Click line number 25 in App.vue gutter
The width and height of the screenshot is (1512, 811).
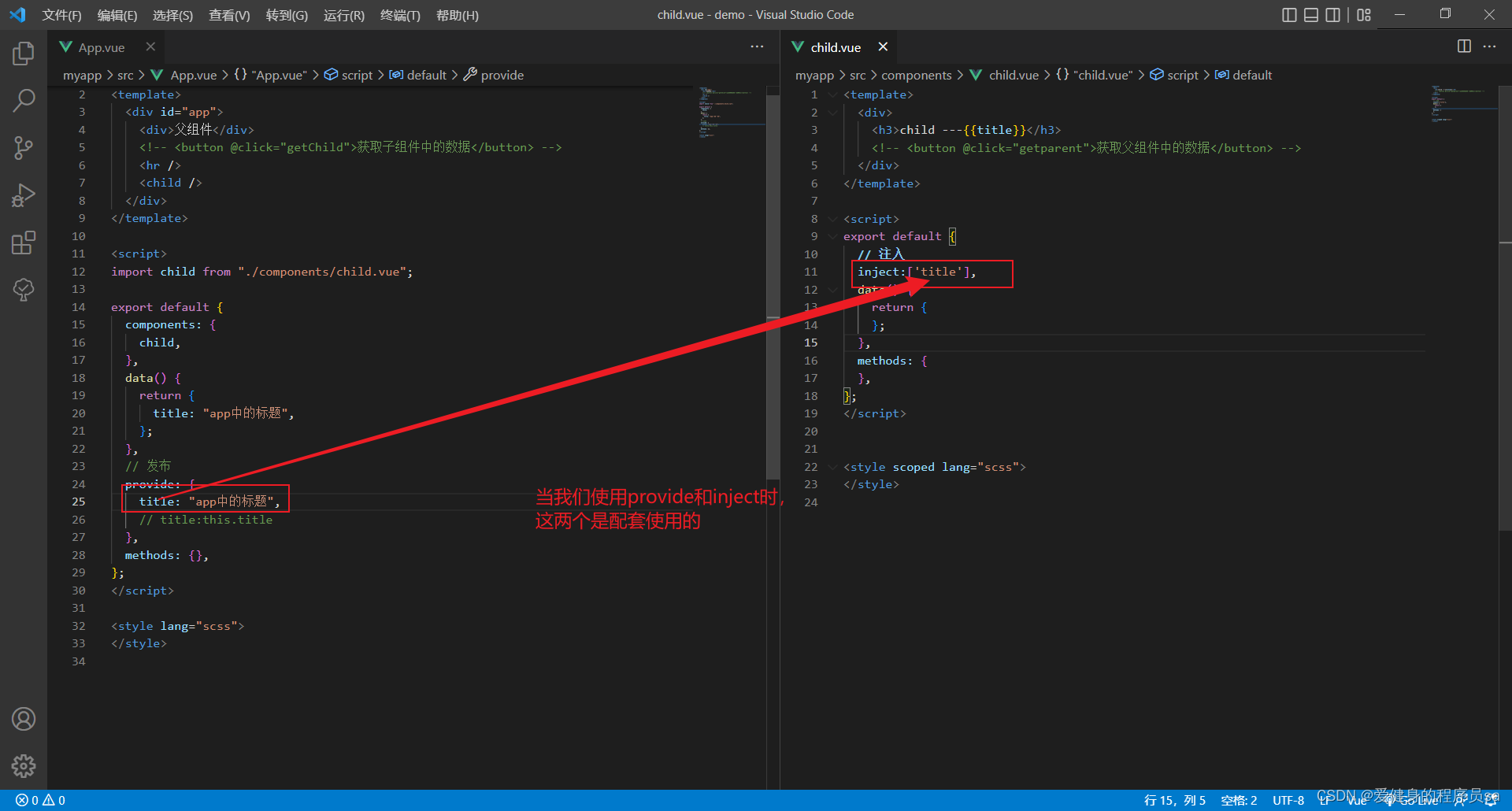[x=79, y=502]
